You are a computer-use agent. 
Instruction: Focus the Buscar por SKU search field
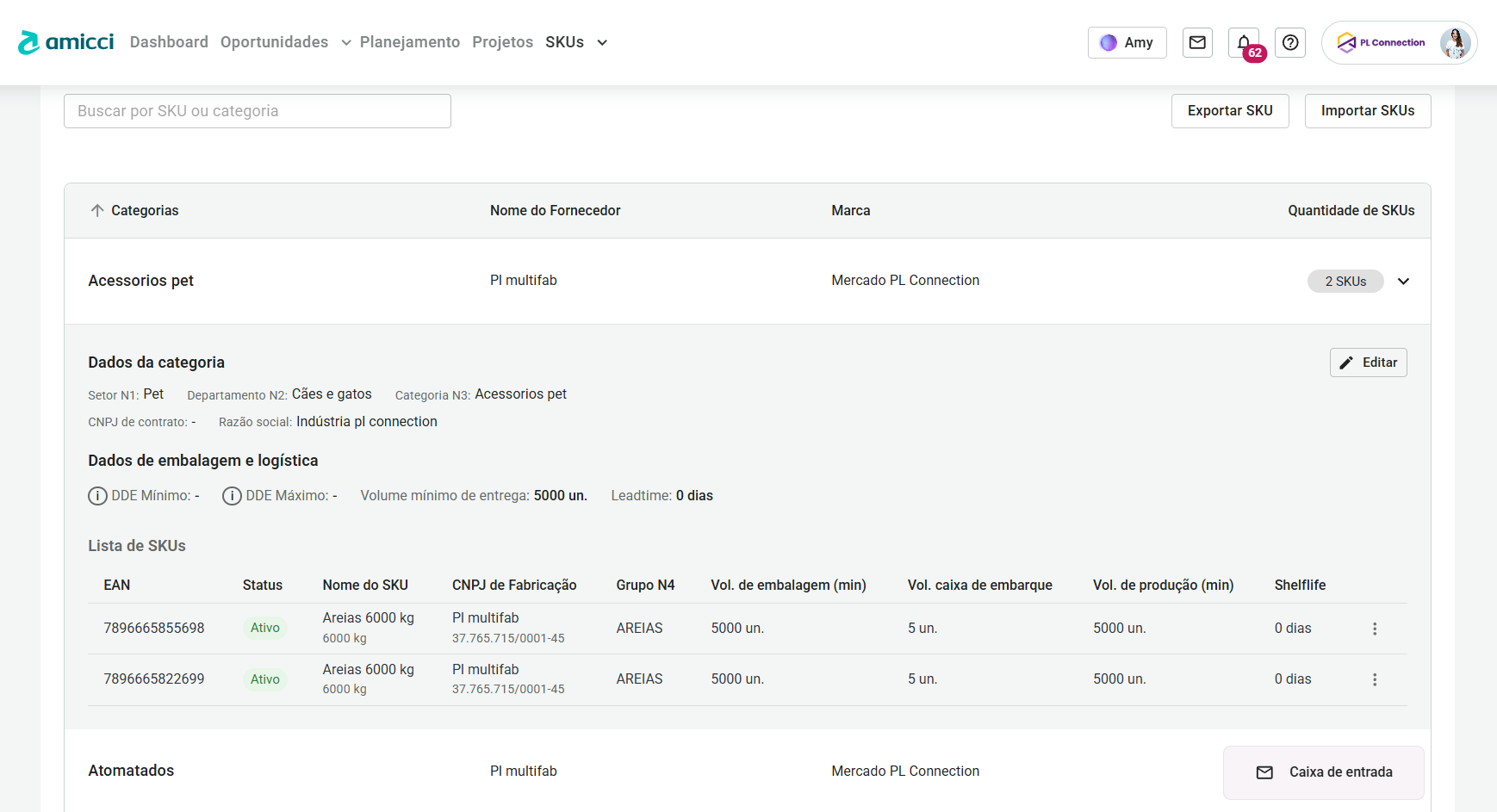click(257, 111)
